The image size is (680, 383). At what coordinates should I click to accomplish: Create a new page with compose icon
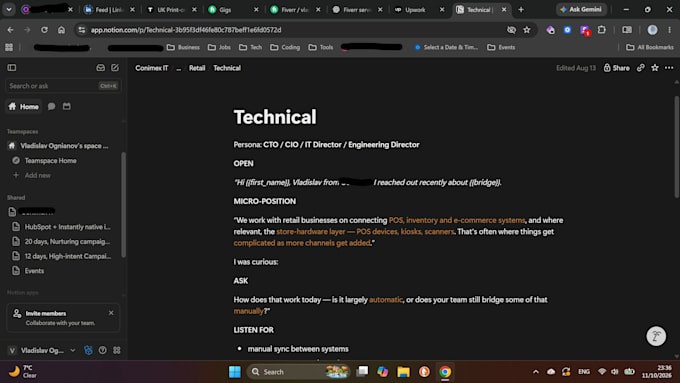pos(115,68)
